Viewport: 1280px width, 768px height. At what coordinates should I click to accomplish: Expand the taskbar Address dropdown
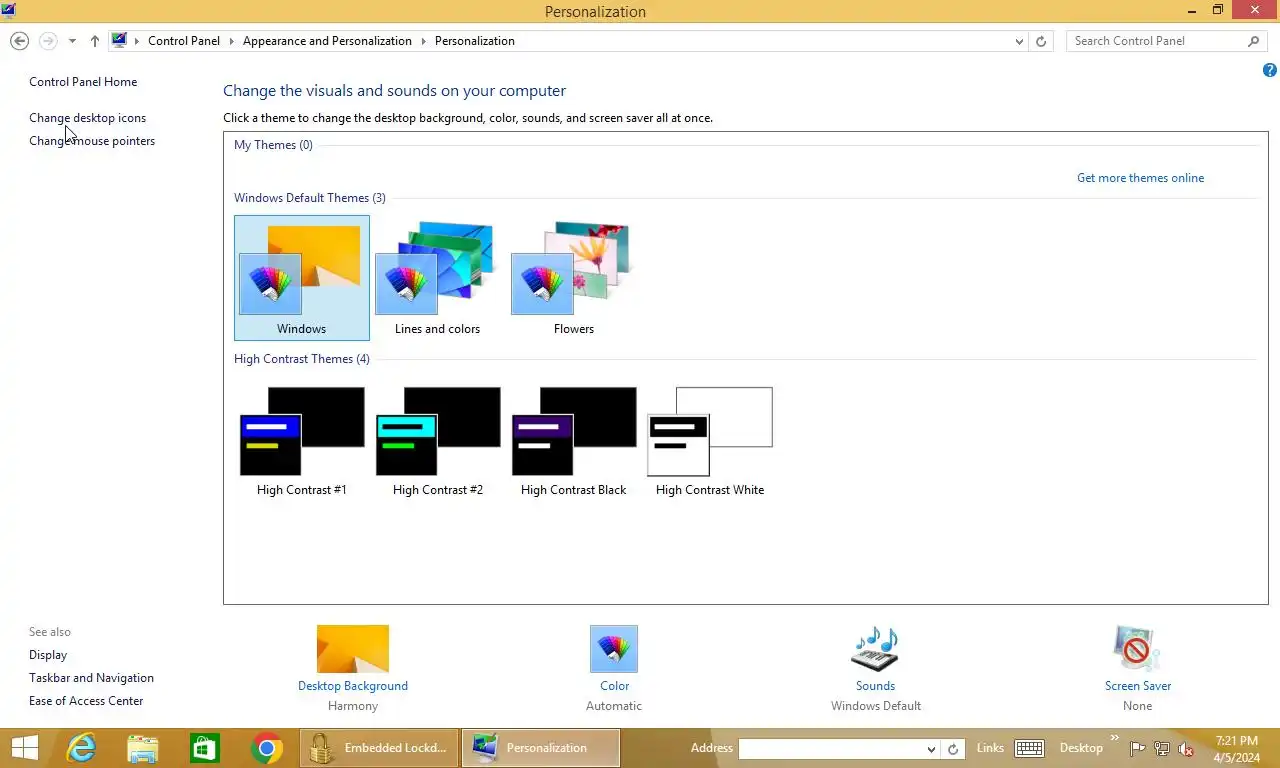931,749
